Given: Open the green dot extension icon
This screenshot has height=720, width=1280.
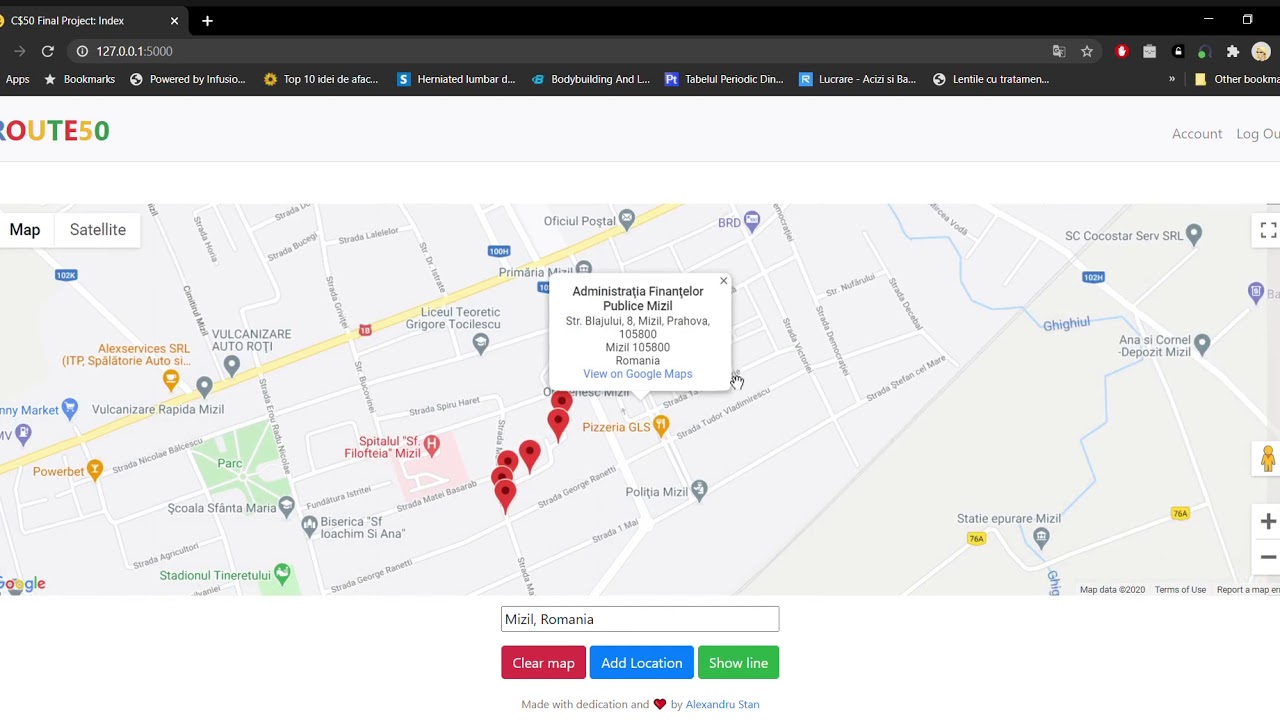Looking at the screenshot, I should (1205, 51).
